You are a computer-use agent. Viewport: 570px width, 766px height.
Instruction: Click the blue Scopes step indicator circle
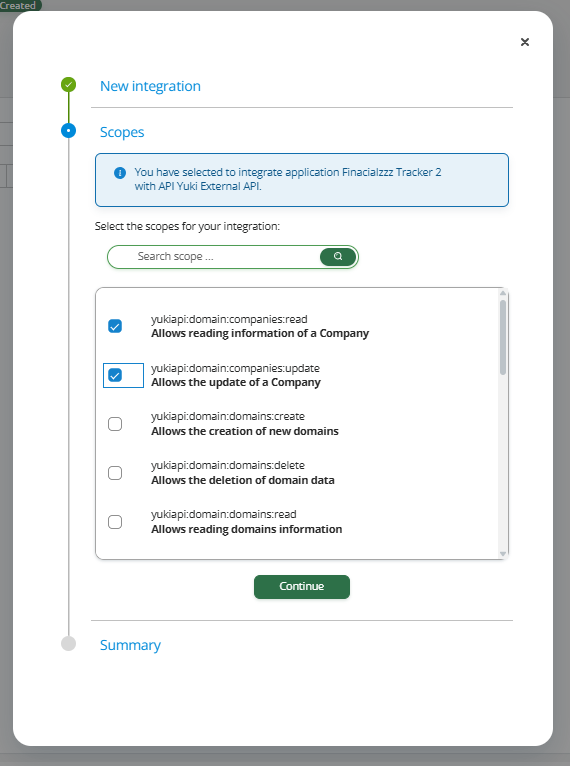[x=68, y=130]
